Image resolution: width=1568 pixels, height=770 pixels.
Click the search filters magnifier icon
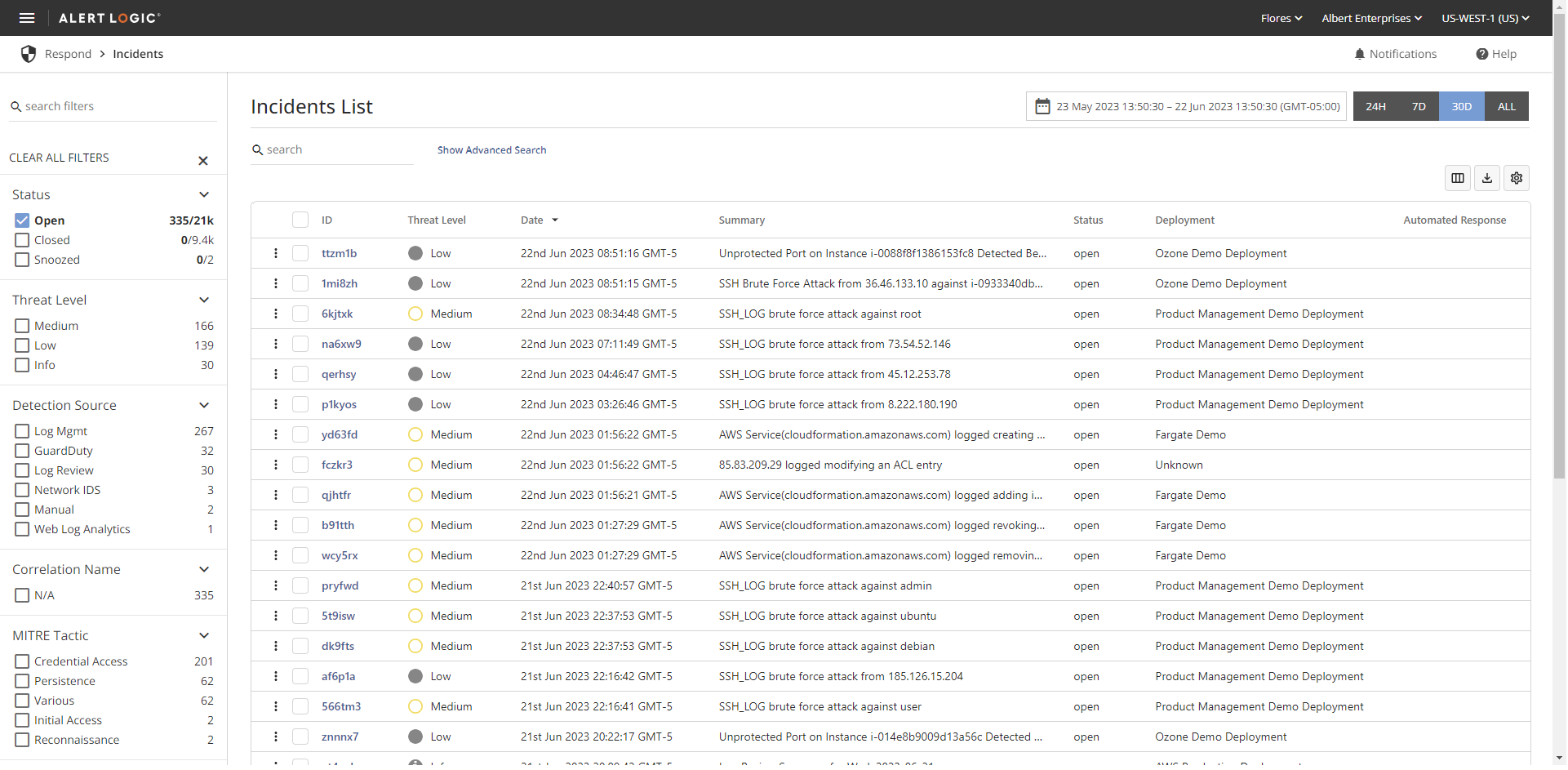click(16, 107)
